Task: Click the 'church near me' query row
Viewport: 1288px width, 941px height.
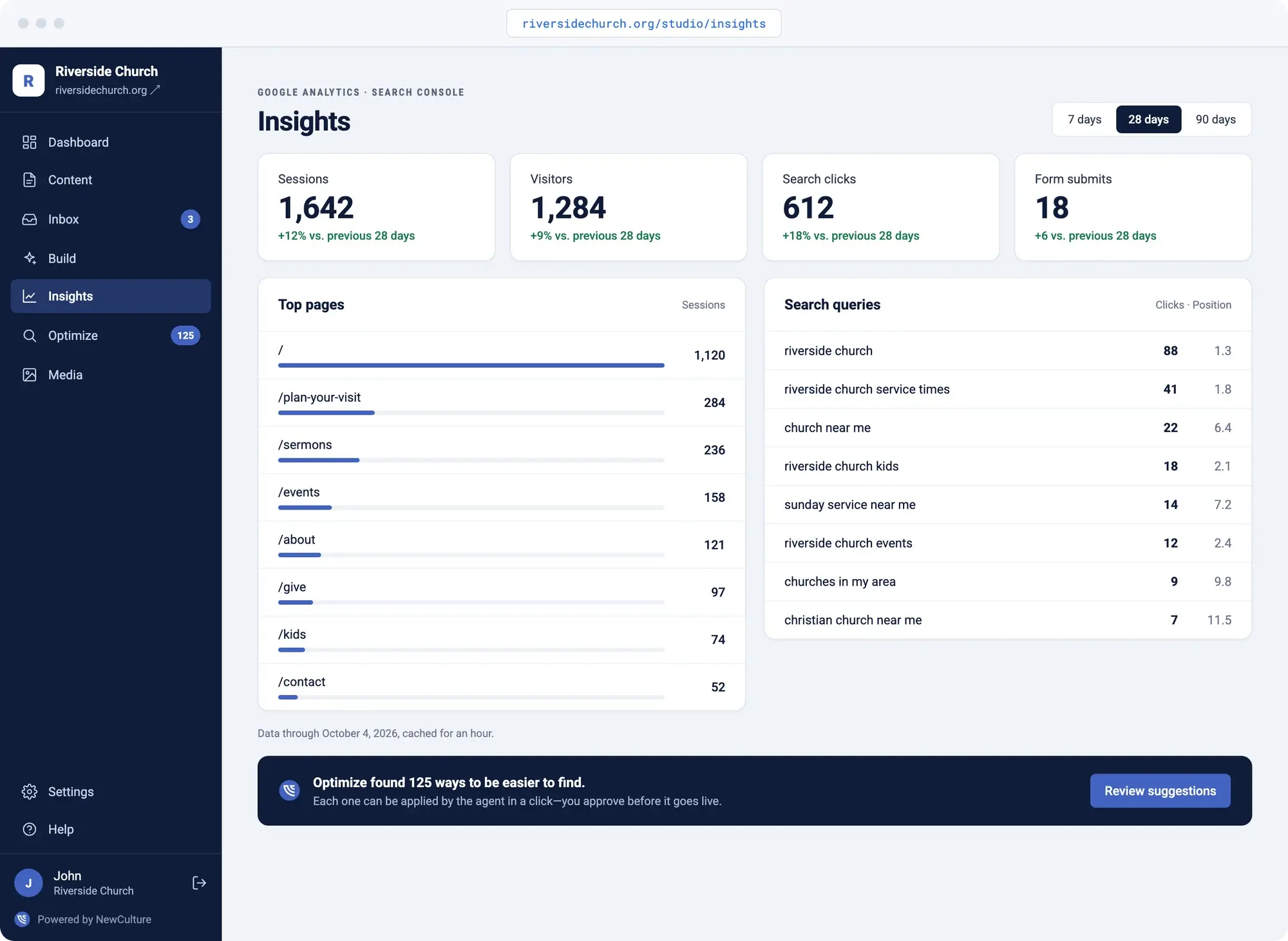Action: click(x=1007, y=428)
